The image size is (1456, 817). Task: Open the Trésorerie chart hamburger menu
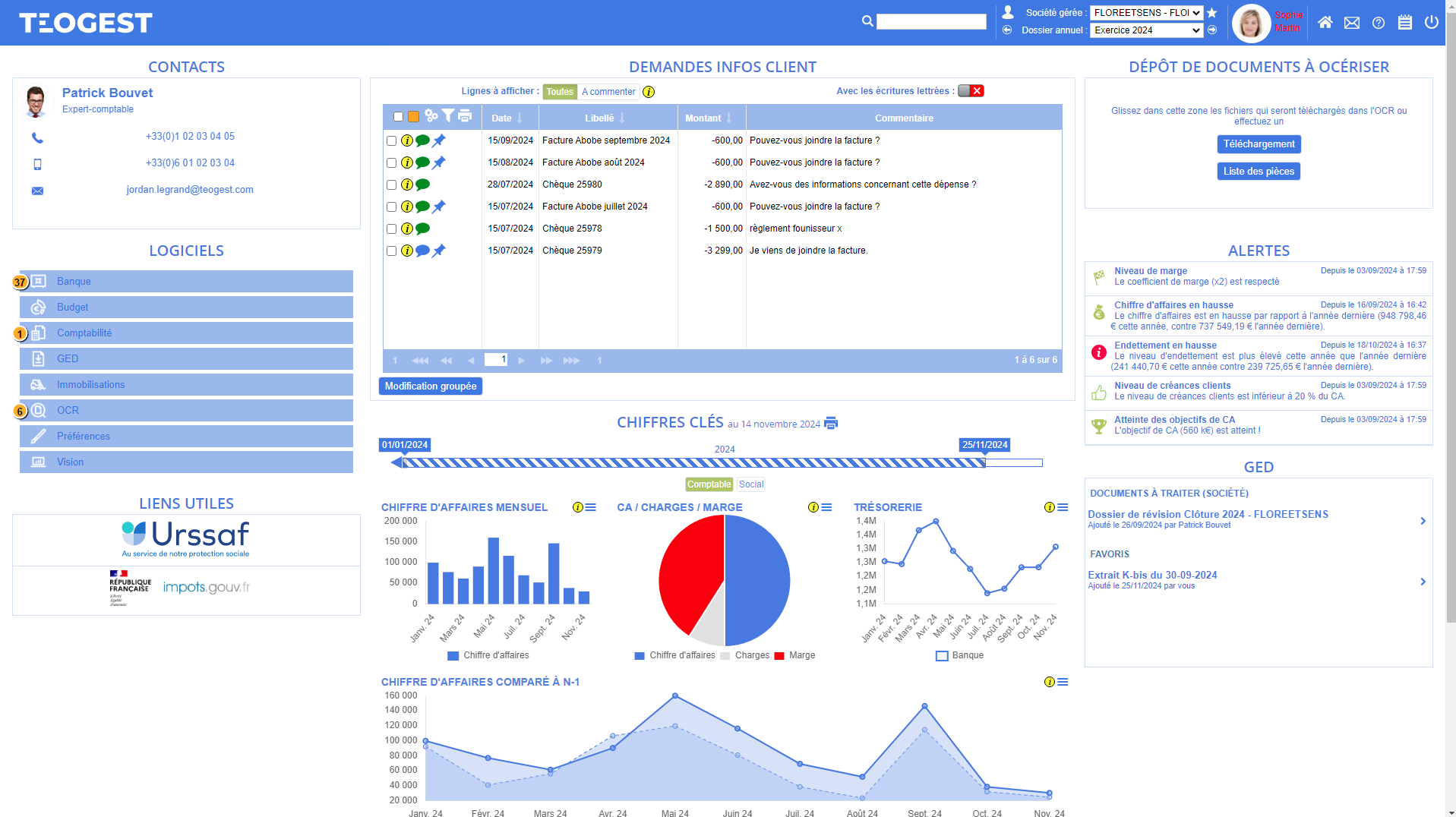tap(1063, 507)
